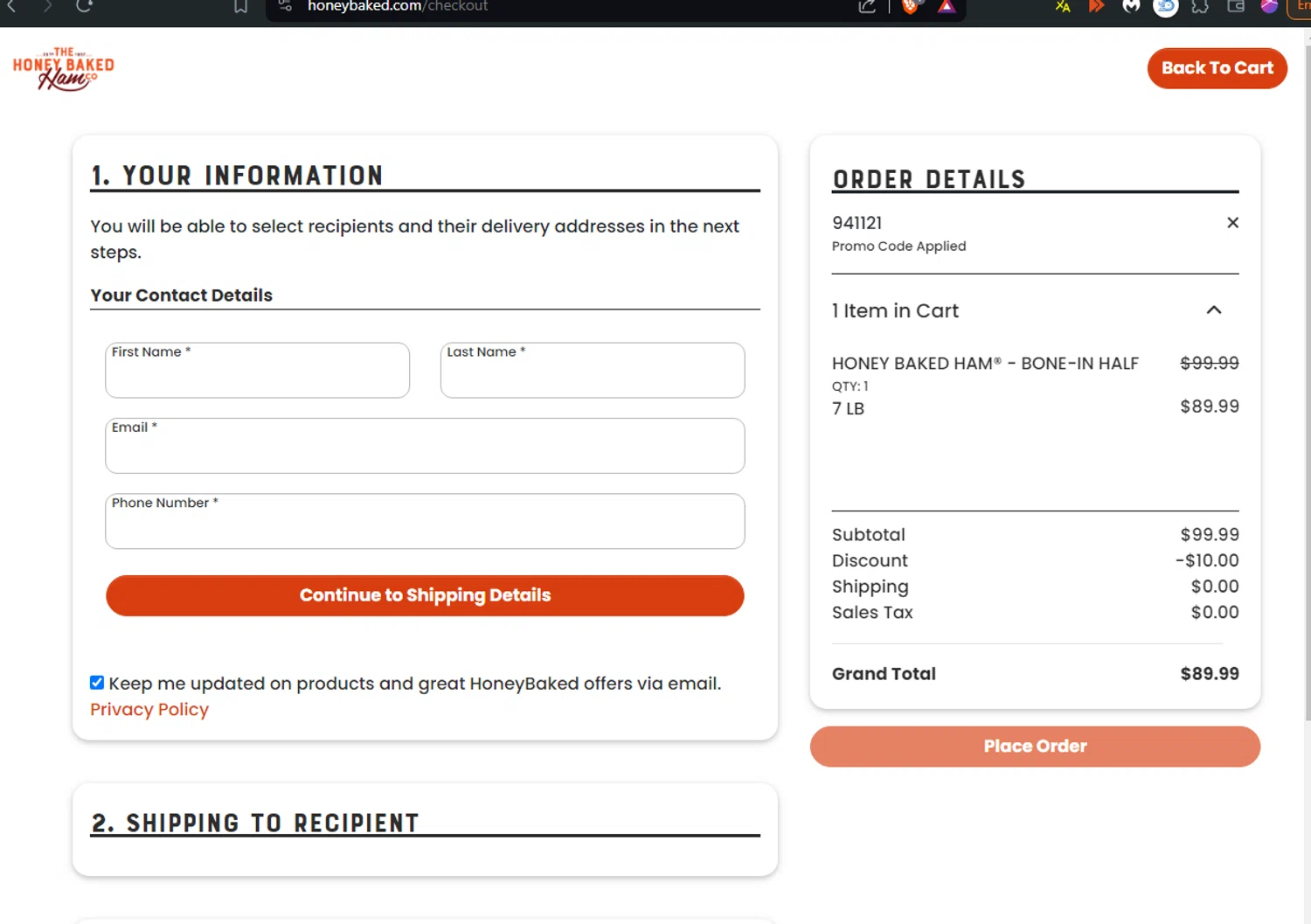
Task: Open the Brave wallet icon
Action: (x=1236, y=6)
